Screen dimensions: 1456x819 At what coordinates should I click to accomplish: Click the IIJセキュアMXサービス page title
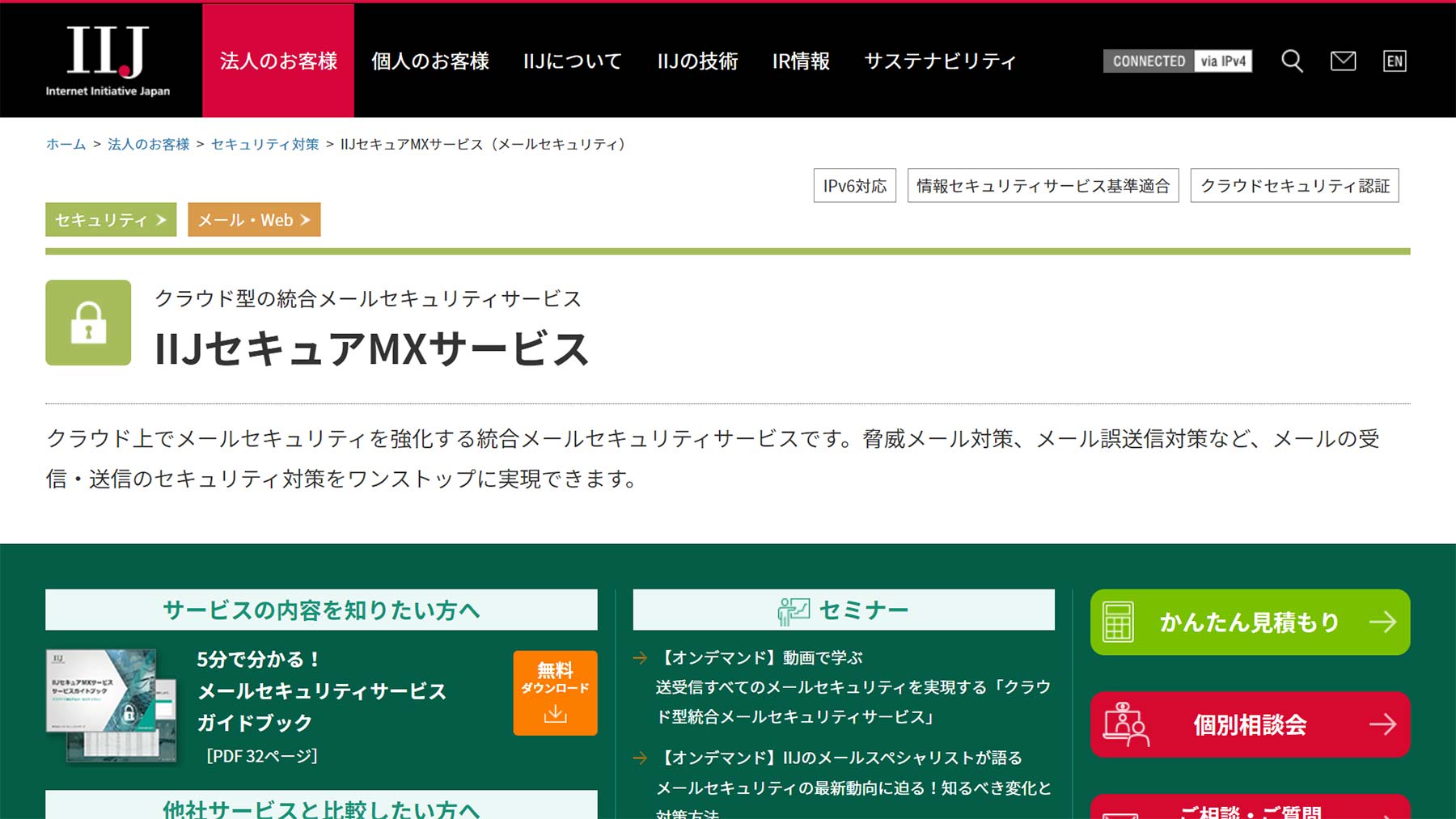[x=372, y=349]
